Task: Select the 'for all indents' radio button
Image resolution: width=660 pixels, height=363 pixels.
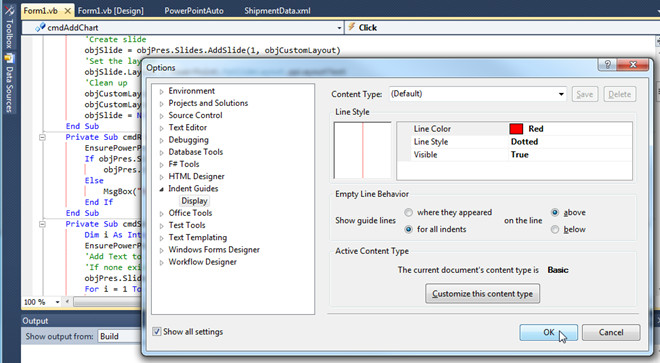Action: [408, 230]
